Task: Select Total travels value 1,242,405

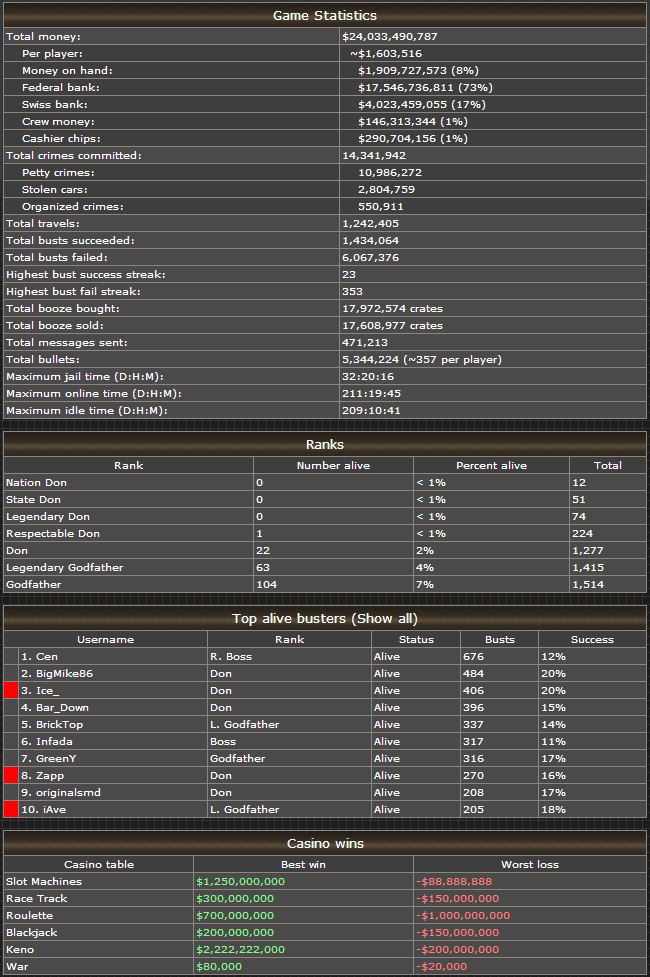Action: pos(370,224)
